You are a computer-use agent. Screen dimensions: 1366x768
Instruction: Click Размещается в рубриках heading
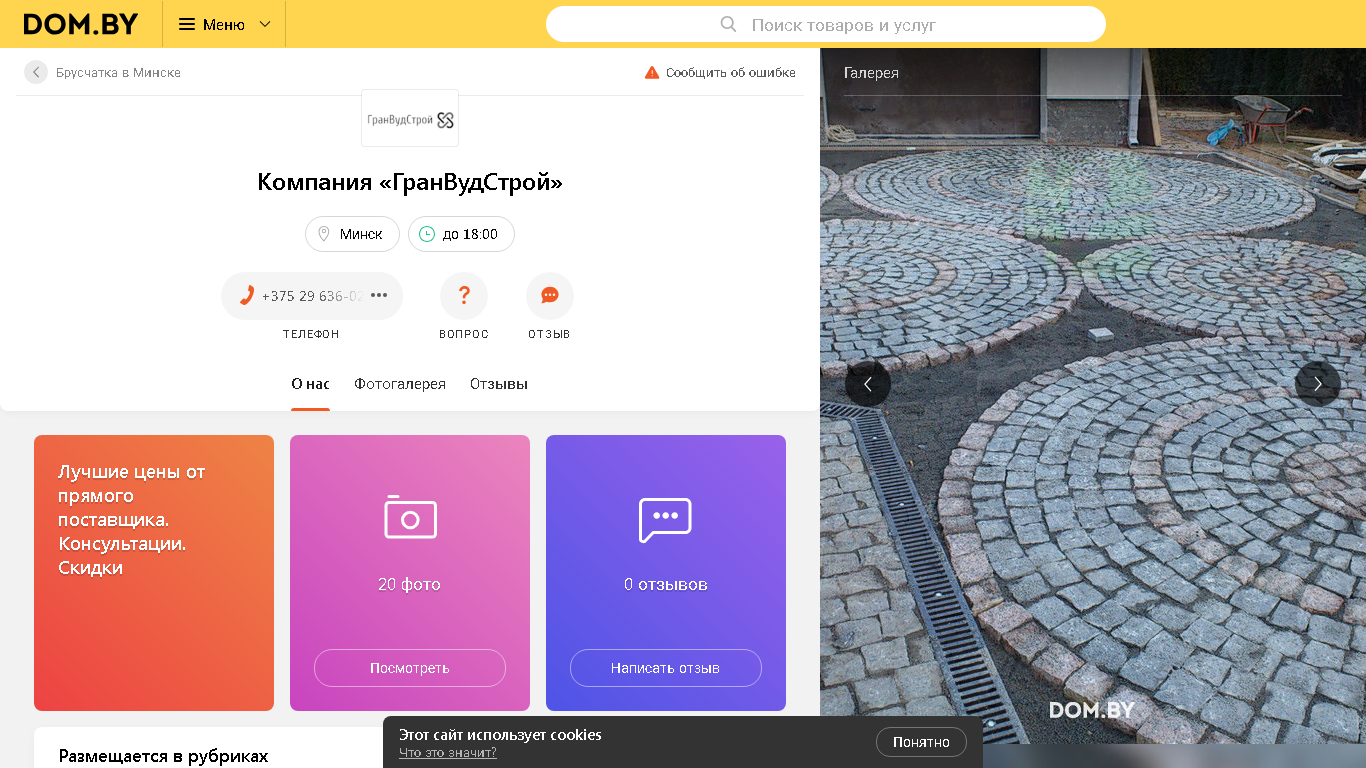click(163, 756)
